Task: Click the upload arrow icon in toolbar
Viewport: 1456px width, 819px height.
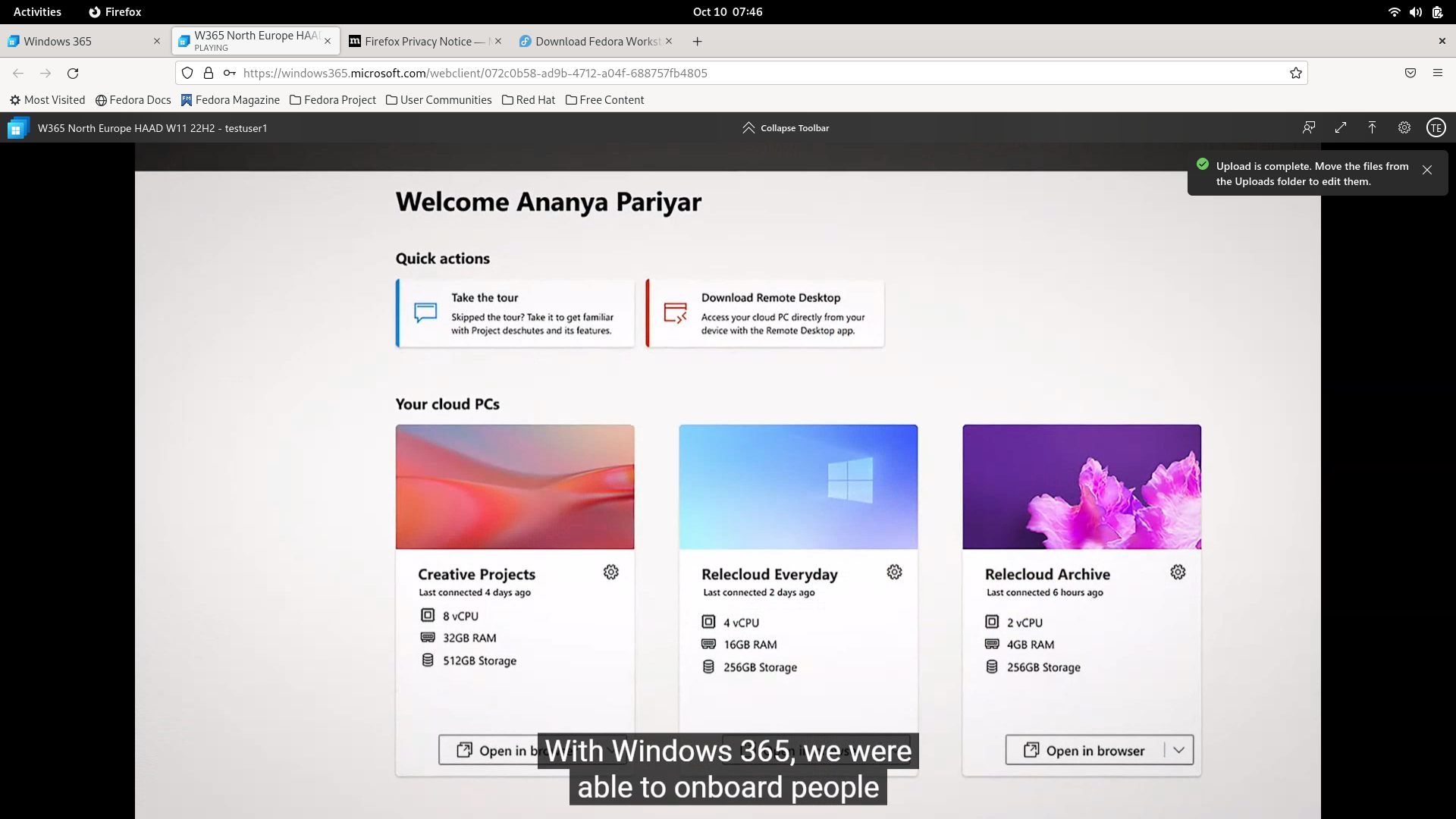Action: [x=1372, y=127]
